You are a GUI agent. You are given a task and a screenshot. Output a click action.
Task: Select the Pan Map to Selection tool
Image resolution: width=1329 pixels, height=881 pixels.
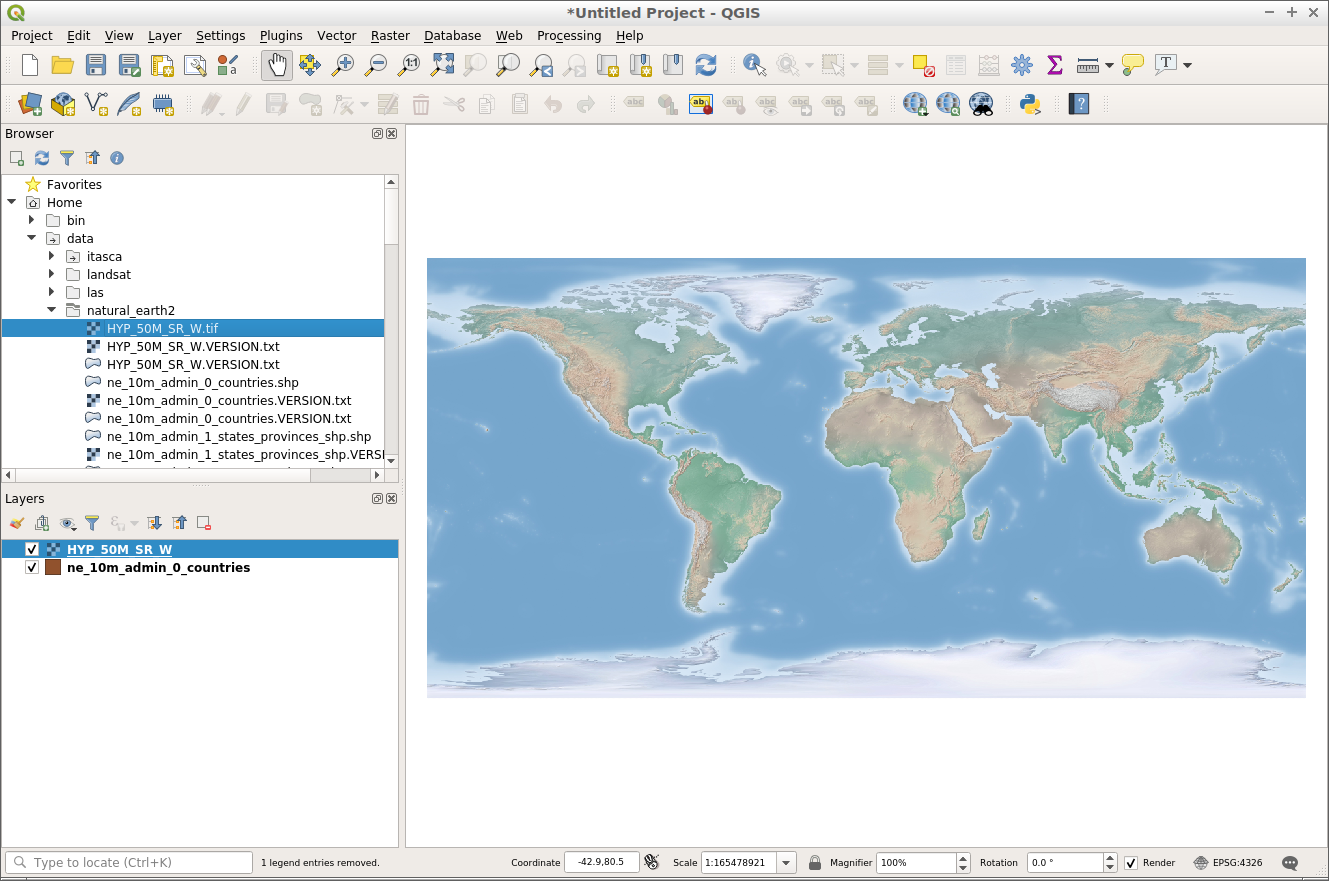(310, 65)
